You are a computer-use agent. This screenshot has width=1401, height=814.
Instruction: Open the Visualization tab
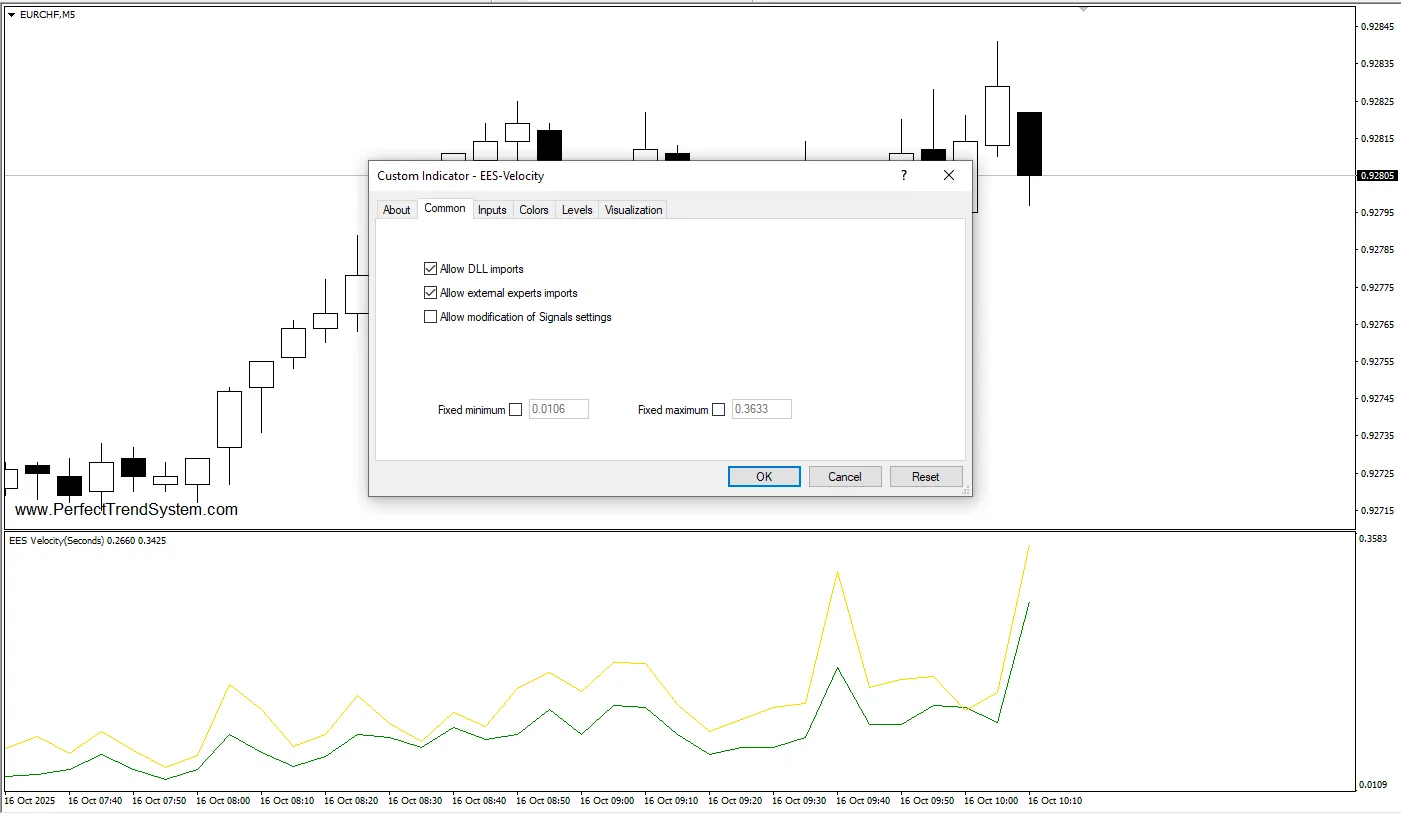coord(633,210)
